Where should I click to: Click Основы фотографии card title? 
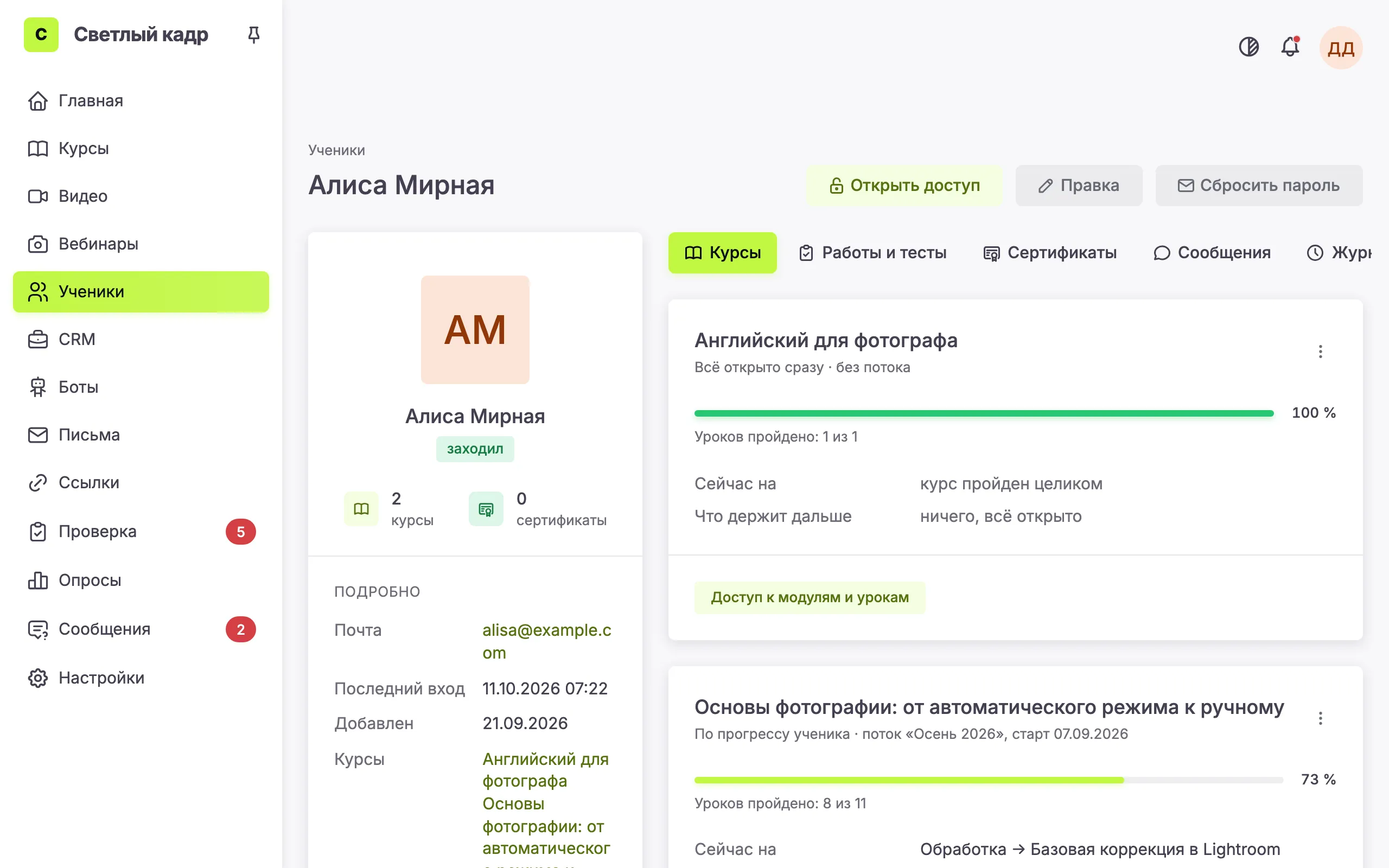[989, 707]
